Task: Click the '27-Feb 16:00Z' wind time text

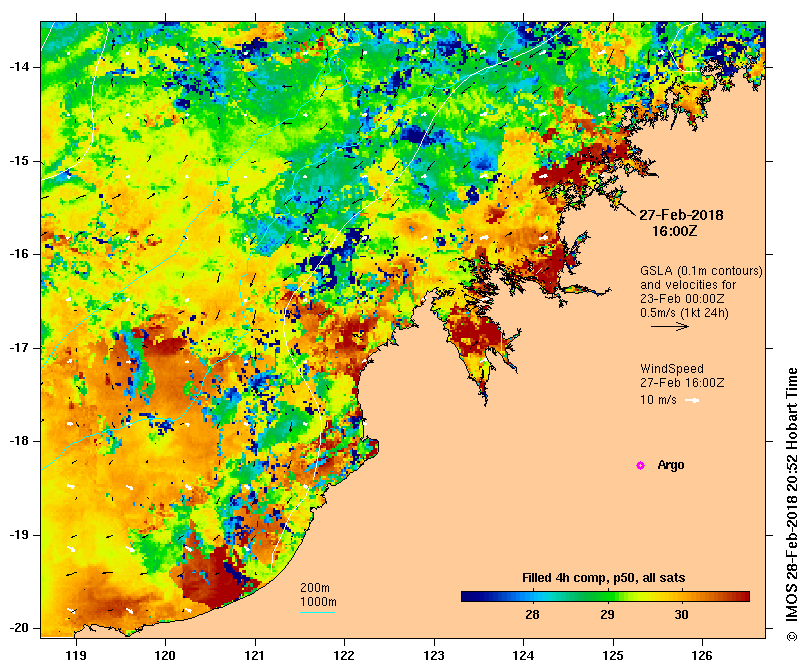Action: [x=682, y=382]
